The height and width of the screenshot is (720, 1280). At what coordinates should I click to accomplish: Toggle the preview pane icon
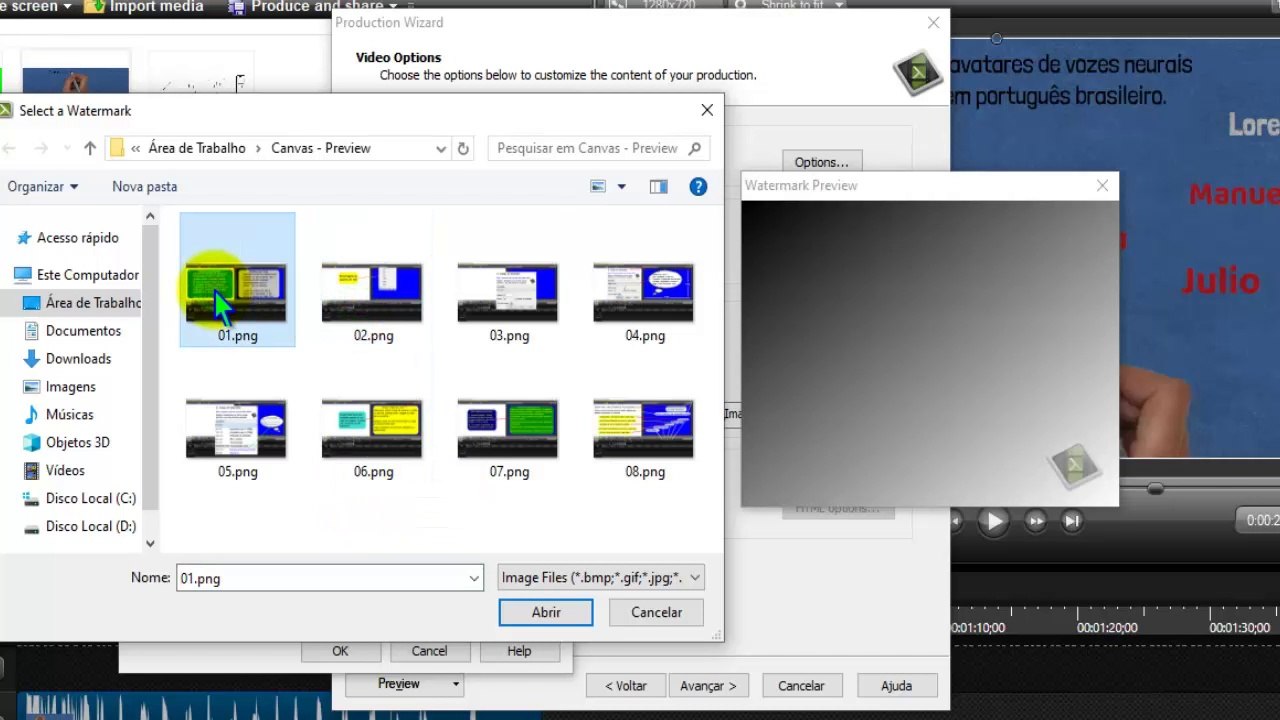pyautogui.click(x=658, y=187)
